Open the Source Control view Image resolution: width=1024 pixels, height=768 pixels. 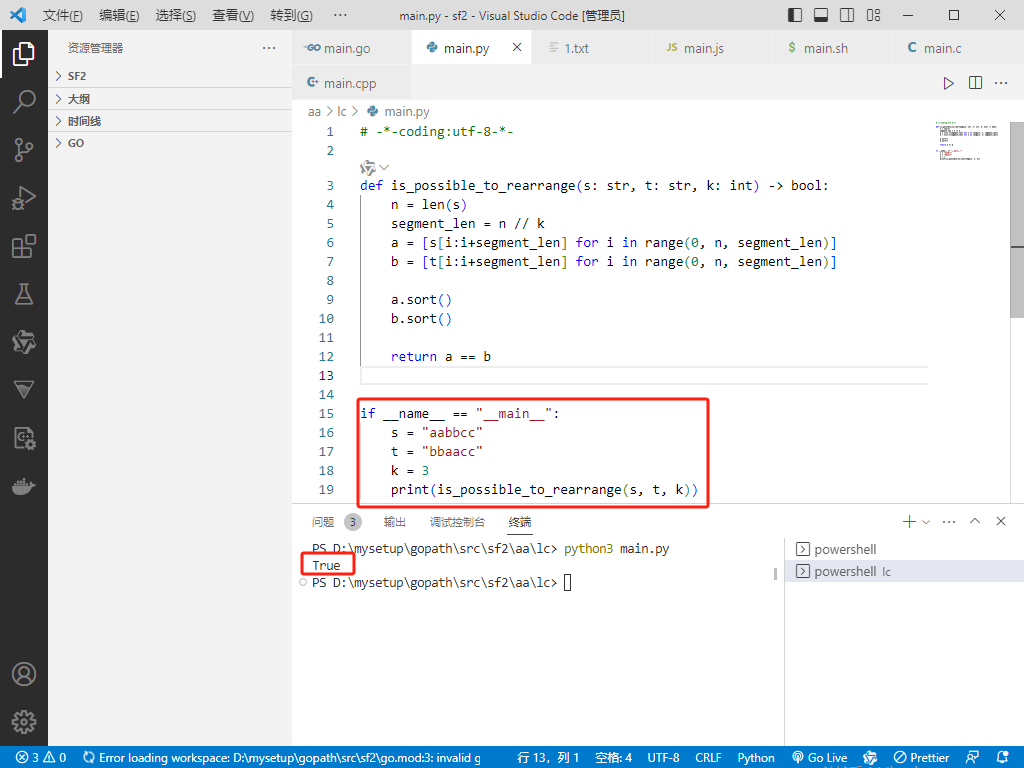24,150
